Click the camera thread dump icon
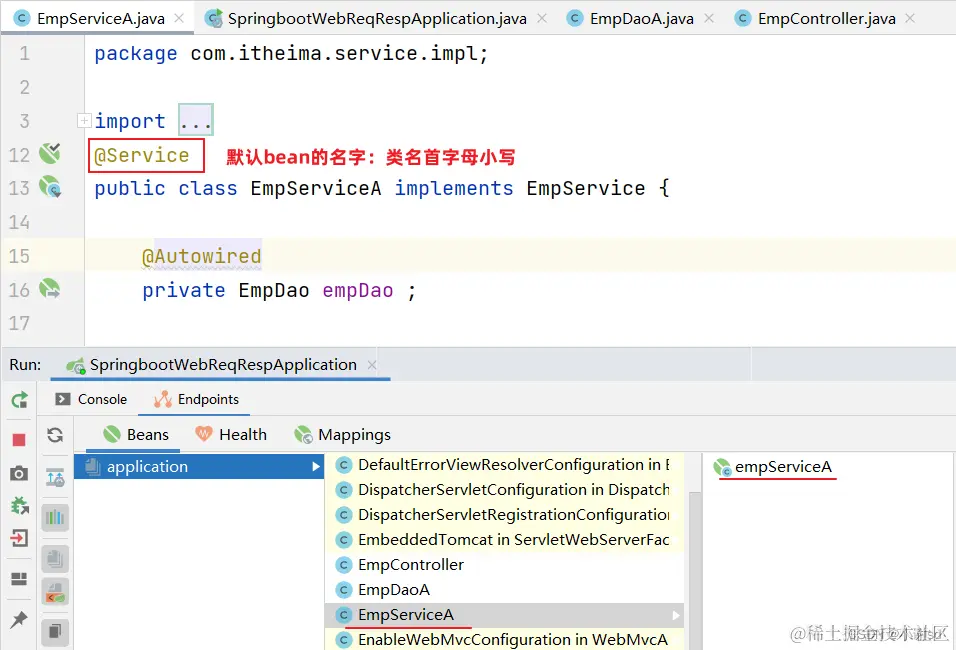Image resolution: width=956 pixels, height=650 pixels. pyautogui.click(x=19, y=473)
